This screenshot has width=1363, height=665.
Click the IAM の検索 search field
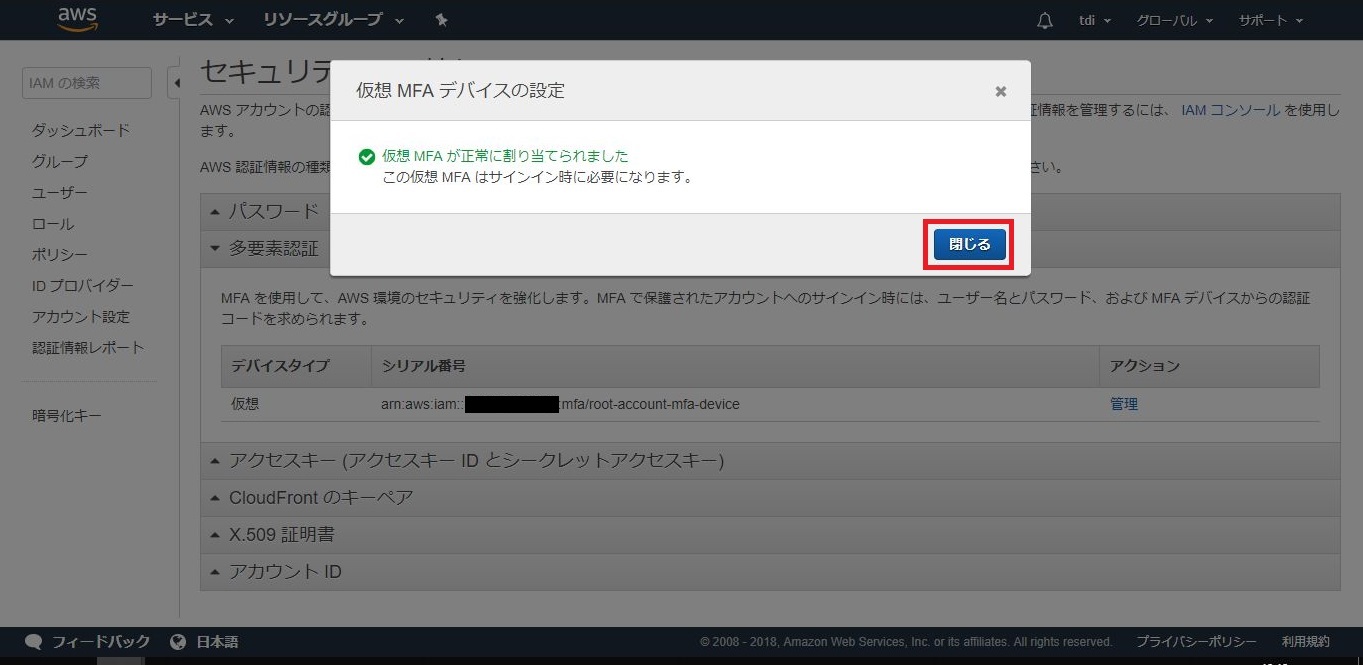point(86,83)
